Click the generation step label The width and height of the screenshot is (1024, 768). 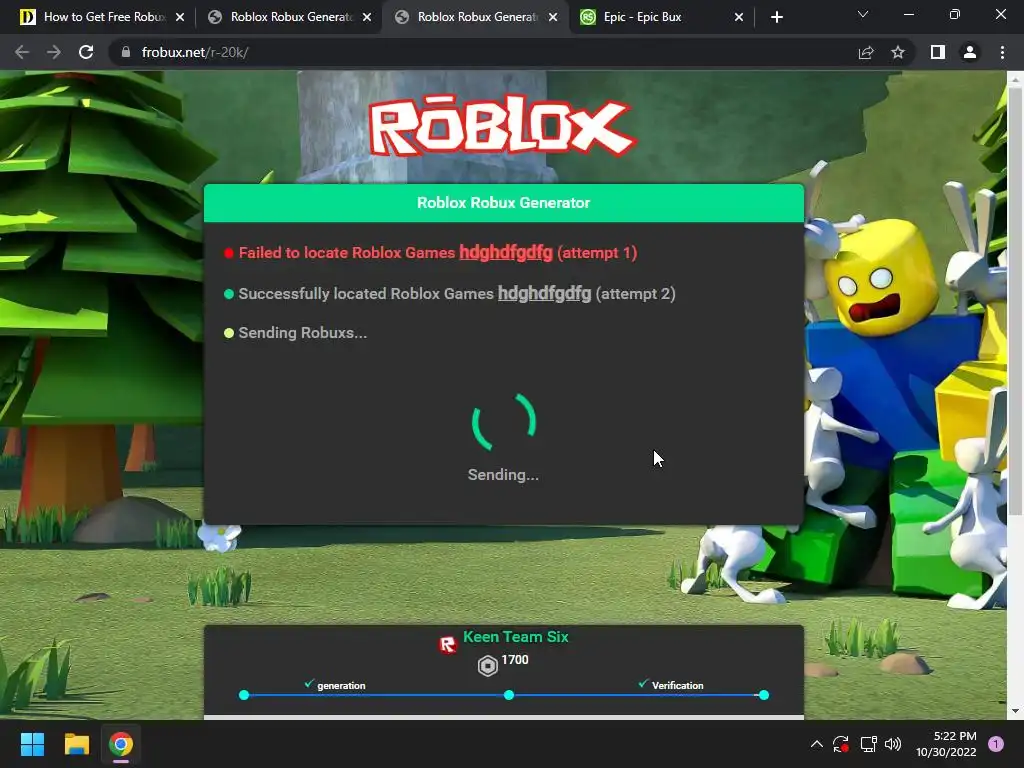[341, 685]
